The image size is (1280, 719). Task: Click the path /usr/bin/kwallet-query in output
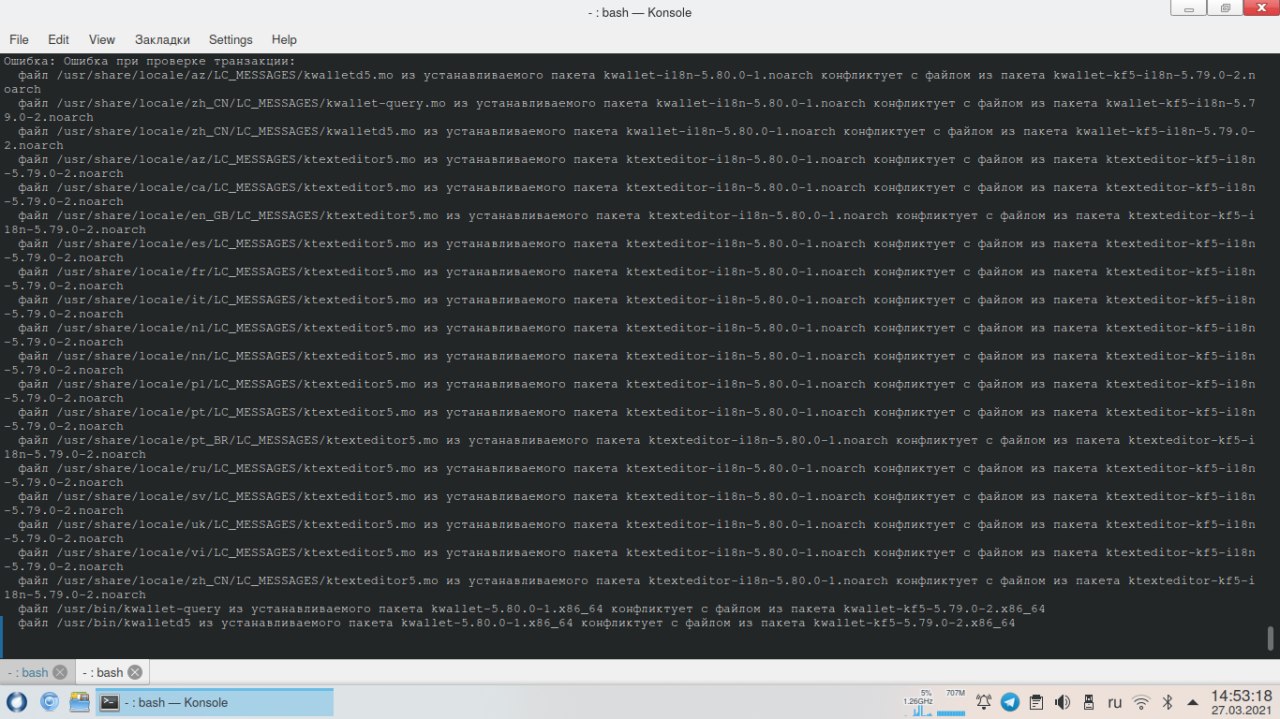pyautogui.click(x=140, y=608)
